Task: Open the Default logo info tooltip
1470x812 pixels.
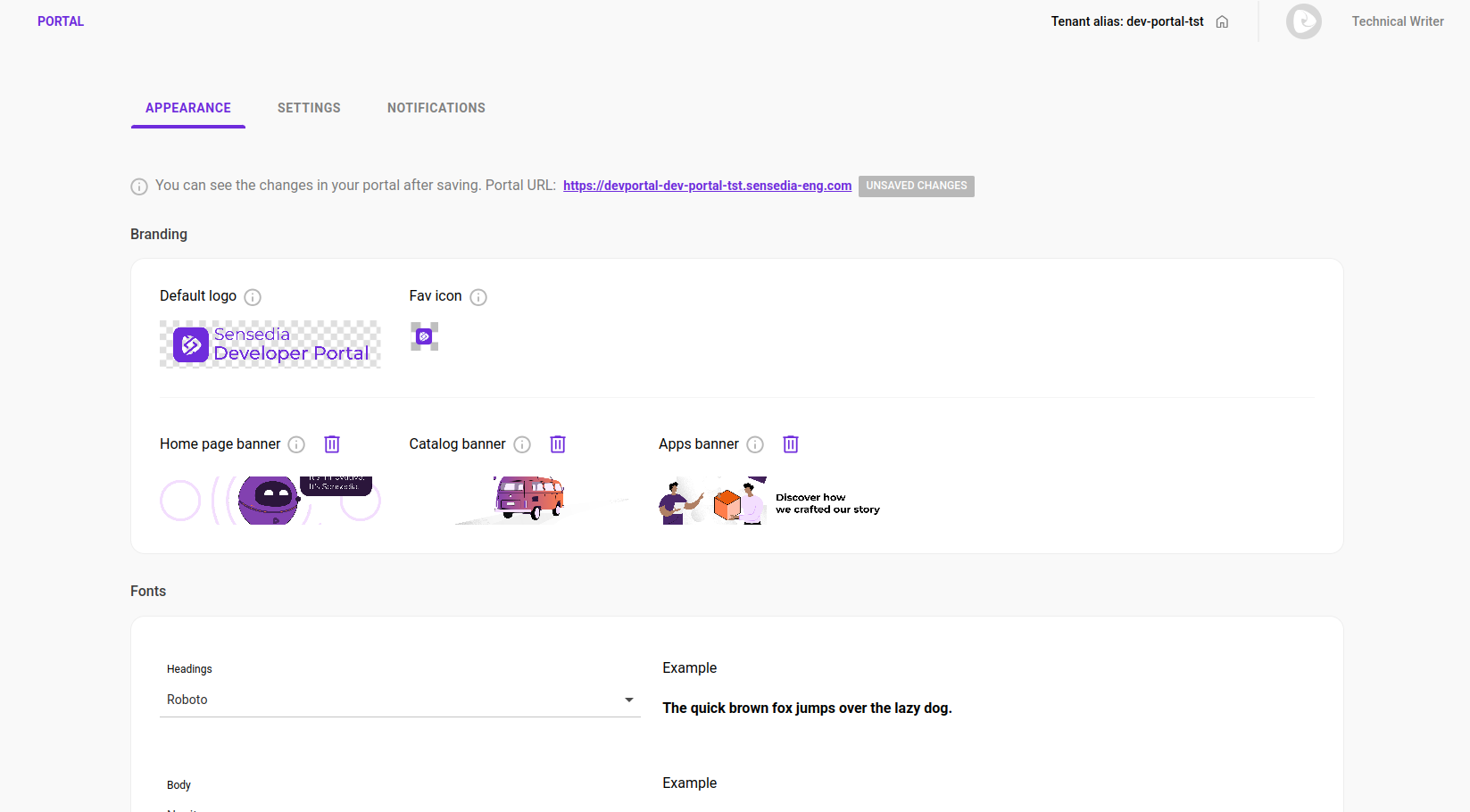Action: pos(253,296)
